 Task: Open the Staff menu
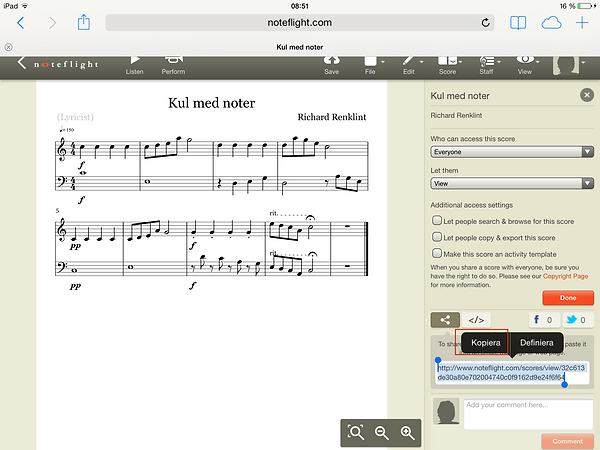click(x=489, y=66)
